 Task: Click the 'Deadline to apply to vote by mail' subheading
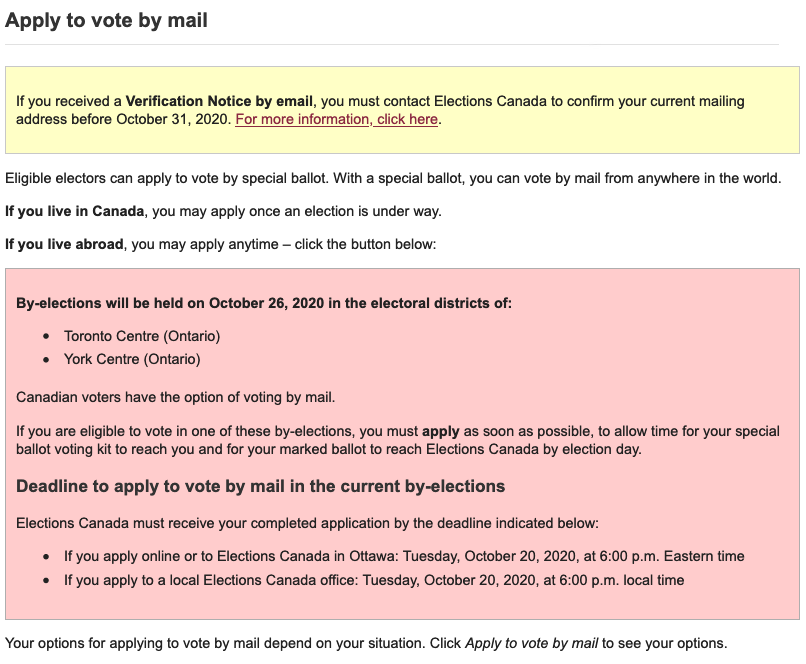[260, 487]
